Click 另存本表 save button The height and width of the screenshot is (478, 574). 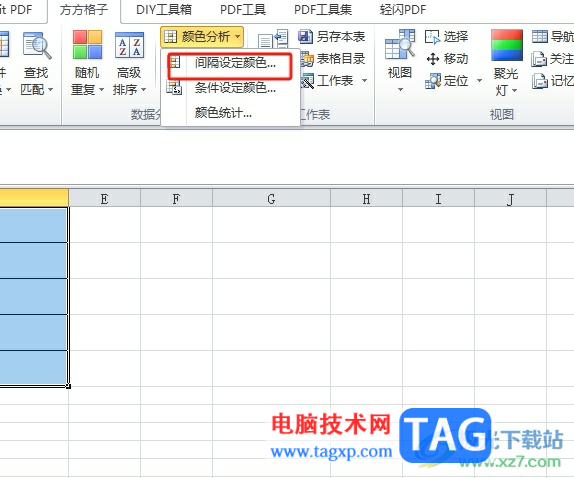[332, 37]
